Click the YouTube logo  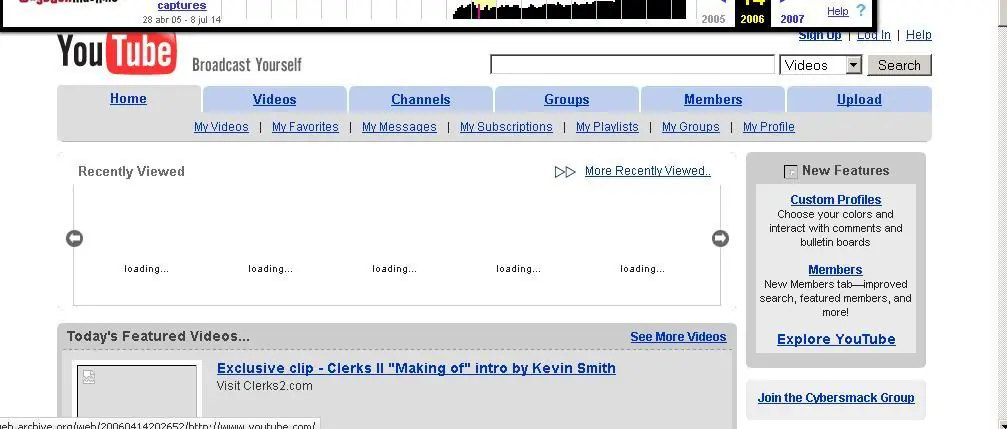point(117,53)
